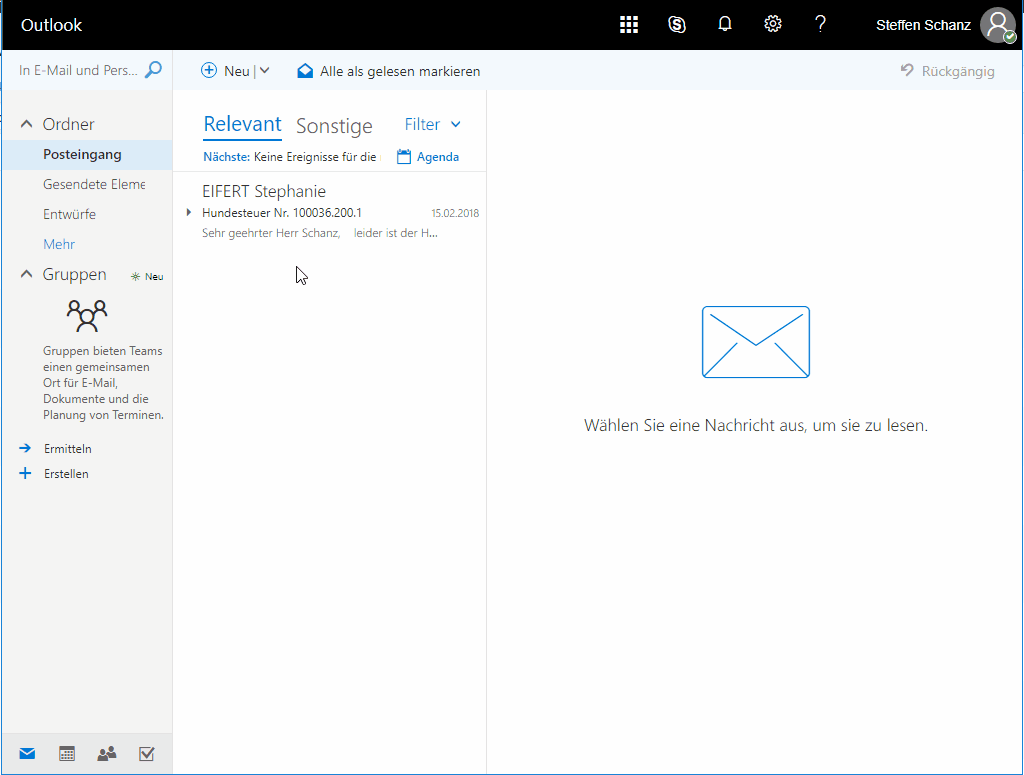This screenshot has width=1024, height=775.
Task: Click the Rückgängig undo arrow icon
Action: (907, 70)
